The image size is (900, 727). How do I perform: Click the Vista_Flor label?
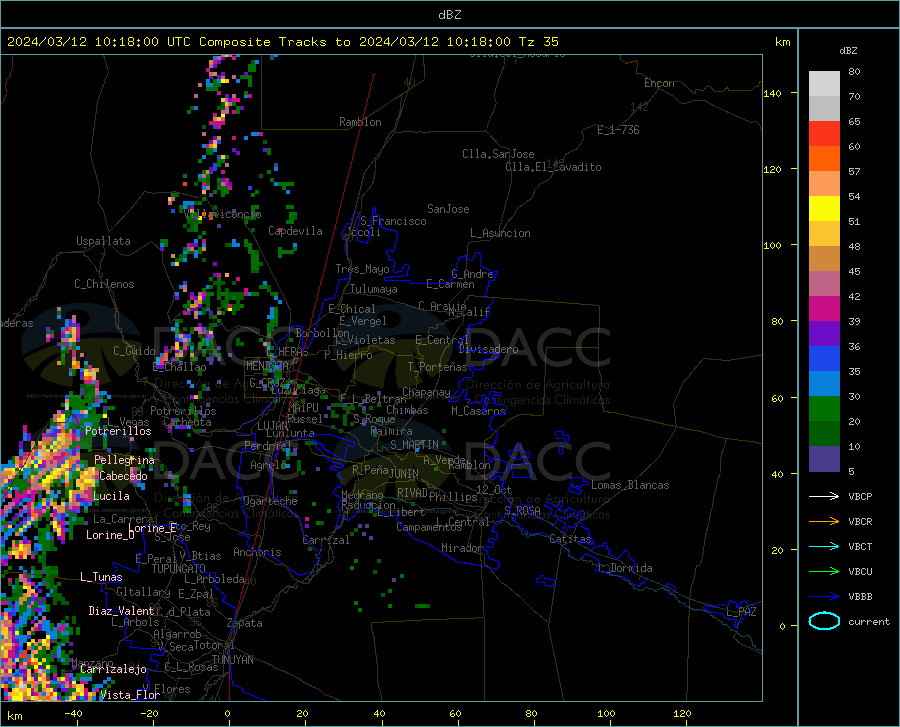click(130, 695)
